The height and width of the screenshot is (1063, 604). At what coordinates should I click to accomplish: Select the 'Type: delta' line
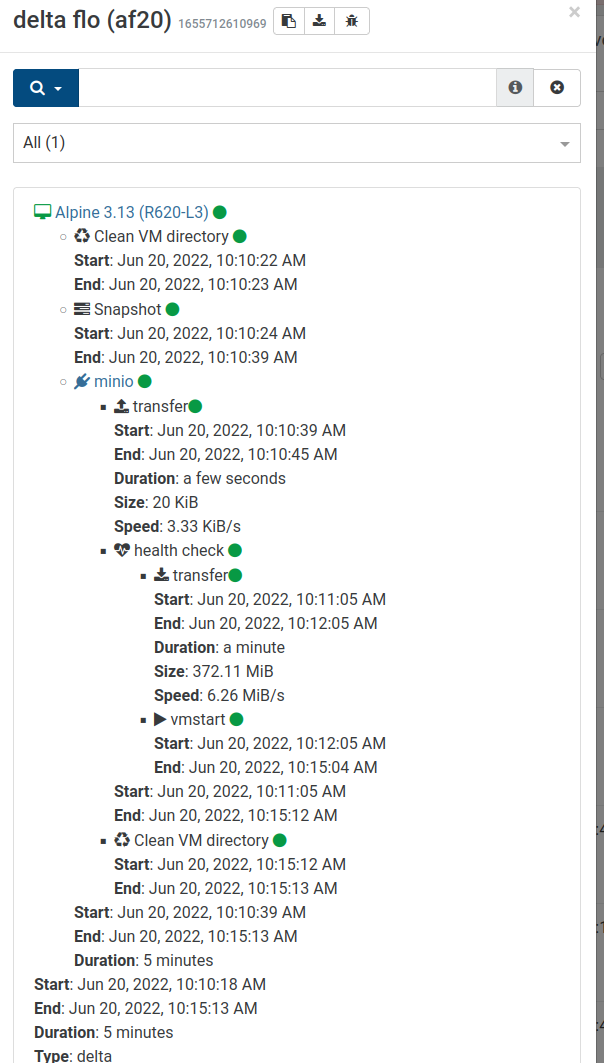[73, 1056]
